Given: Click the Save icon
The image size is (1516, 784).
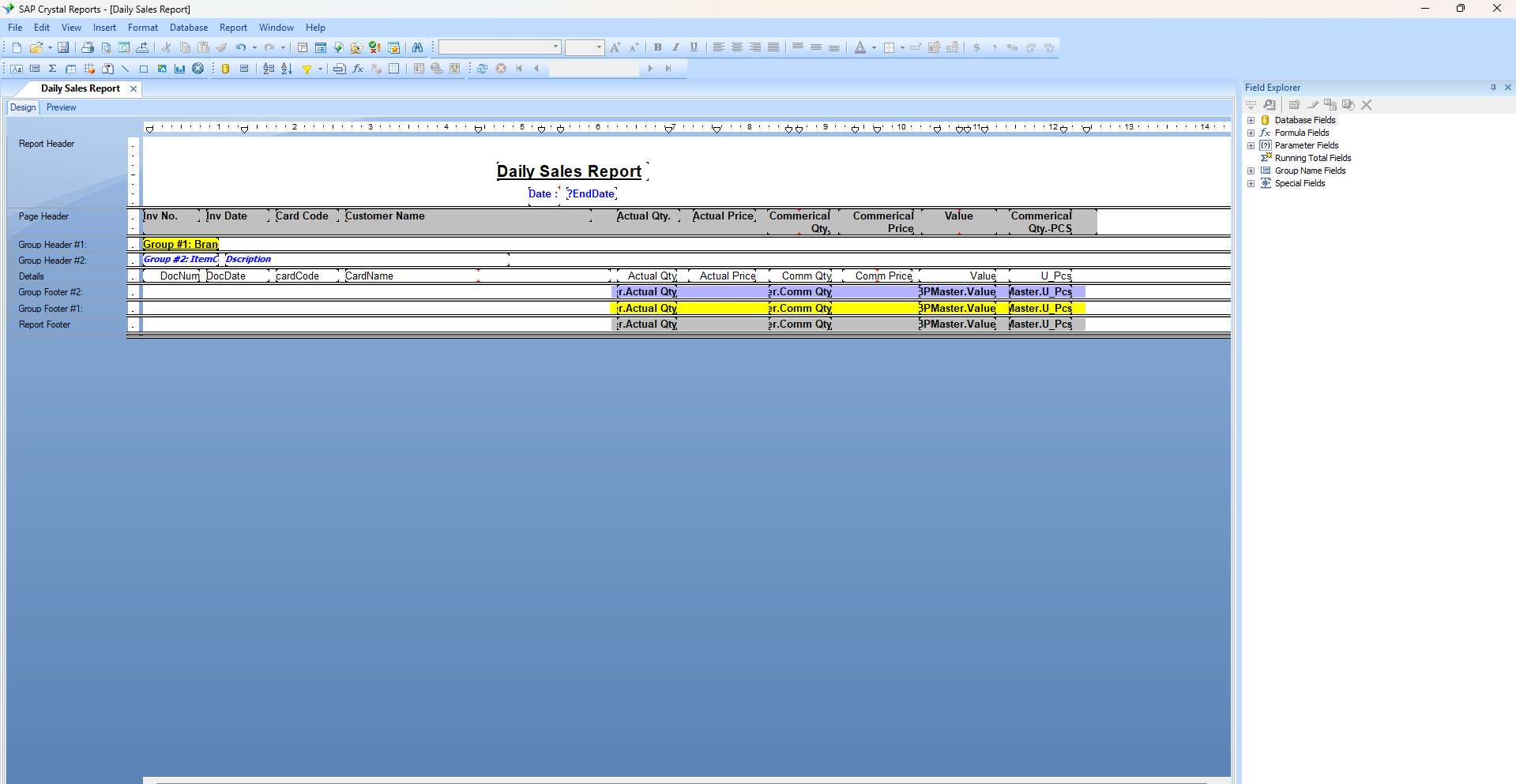Looking at the screenshot, I should click(63, 47).
